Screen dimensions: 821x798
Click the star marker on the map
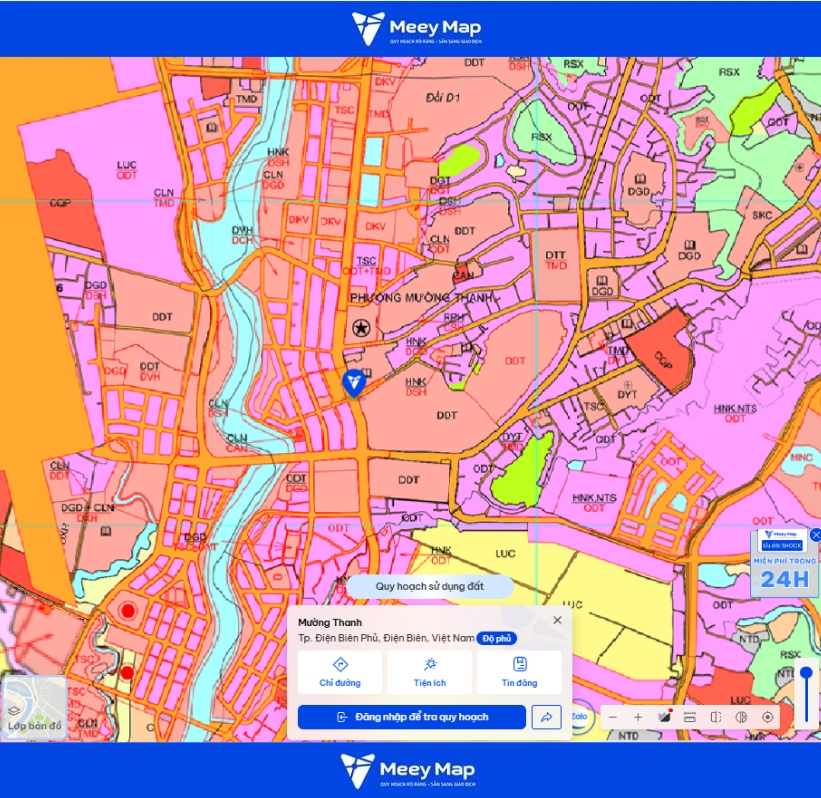[x=361, y=328]
